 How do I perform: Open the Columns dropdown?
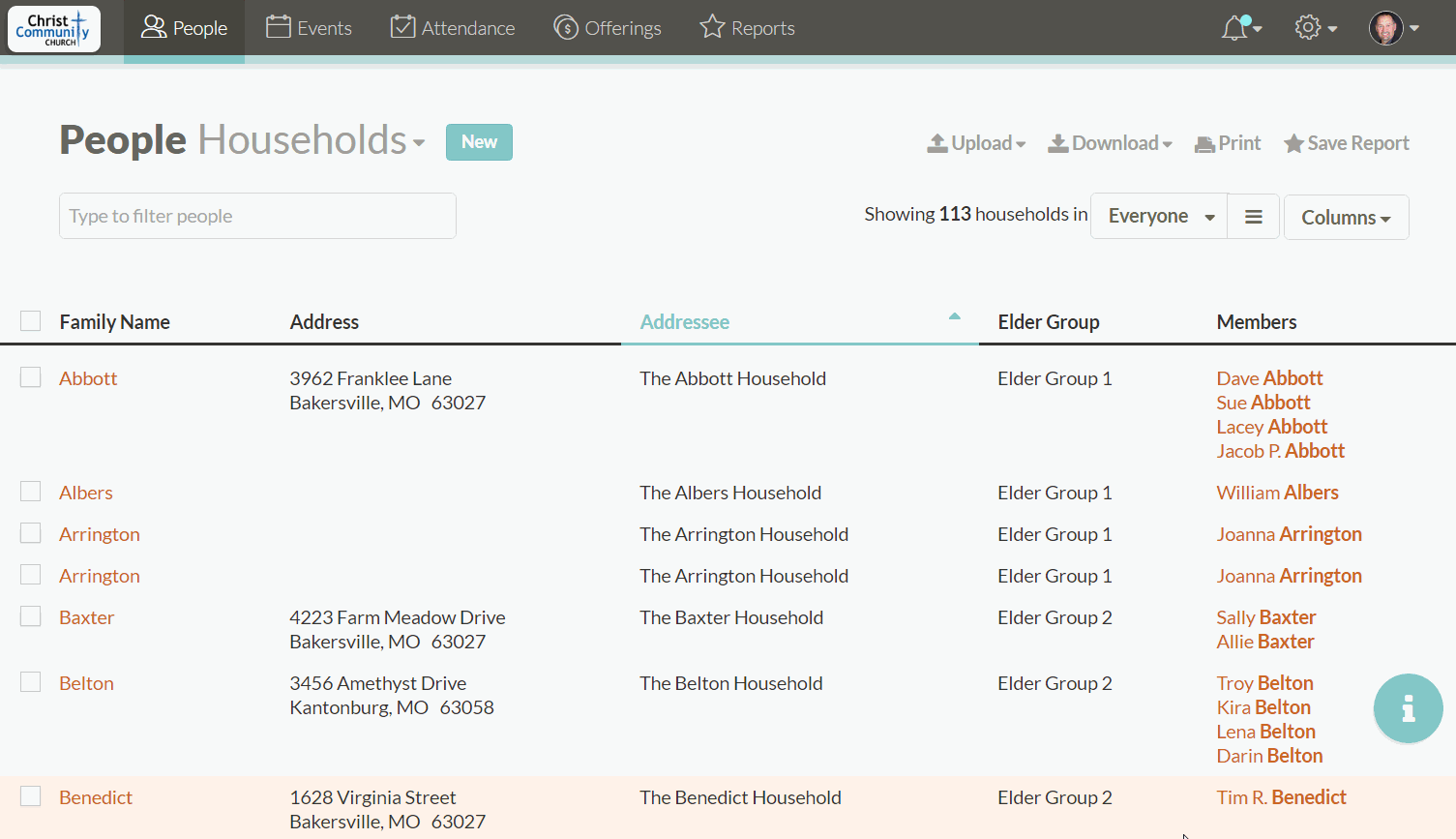coord(1346,218)
